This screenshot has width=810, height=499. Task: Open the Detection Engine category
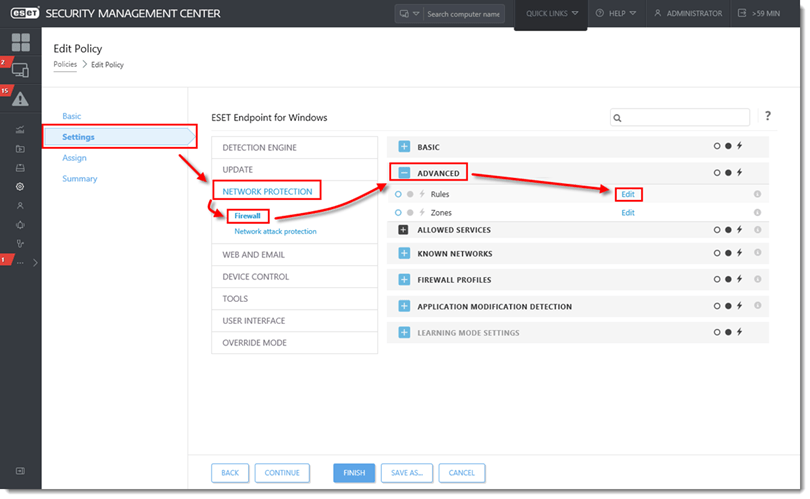(x=294, y=147)
